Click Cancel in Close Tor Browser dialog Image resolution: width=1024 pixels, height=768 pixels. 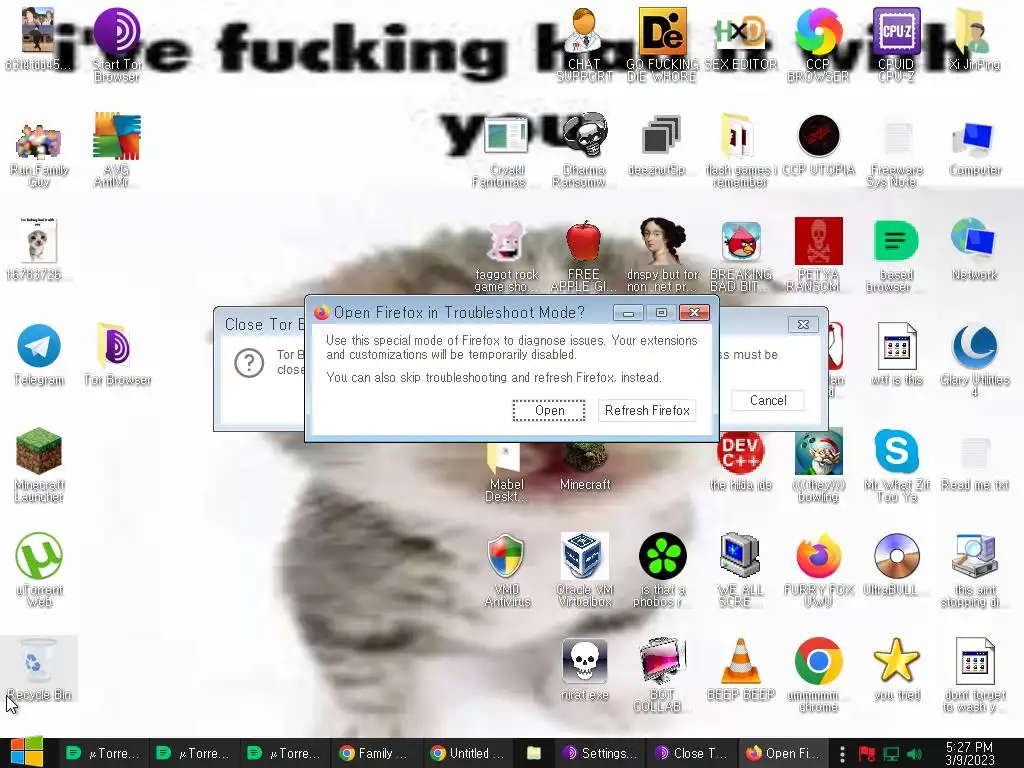768,400
